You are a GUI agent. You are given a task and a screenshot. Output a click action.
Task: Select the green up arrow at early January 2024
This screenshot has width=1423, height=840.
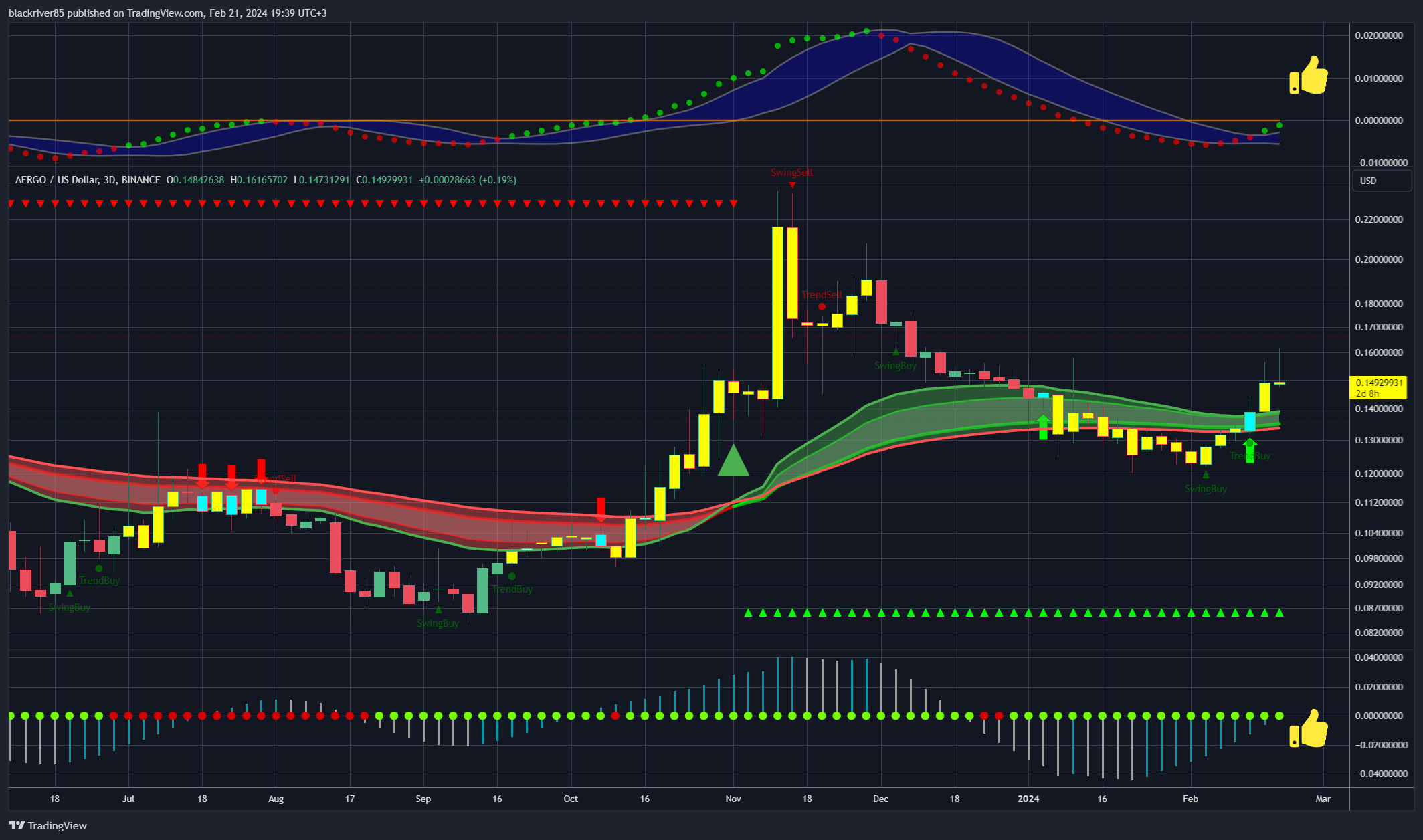tap(1043, 427)
